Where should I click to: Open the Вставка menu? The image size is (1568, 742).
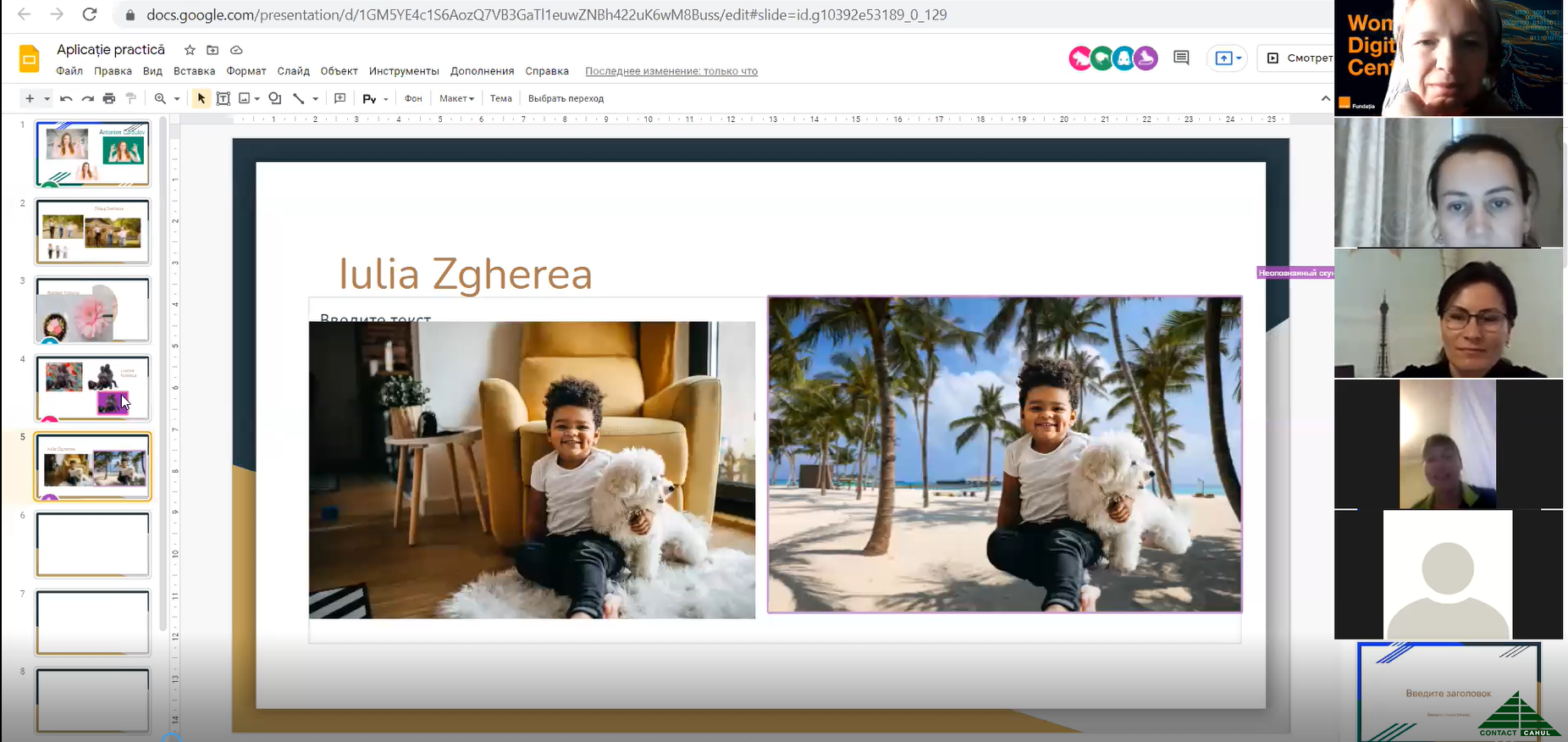click(x=194, y=71)
